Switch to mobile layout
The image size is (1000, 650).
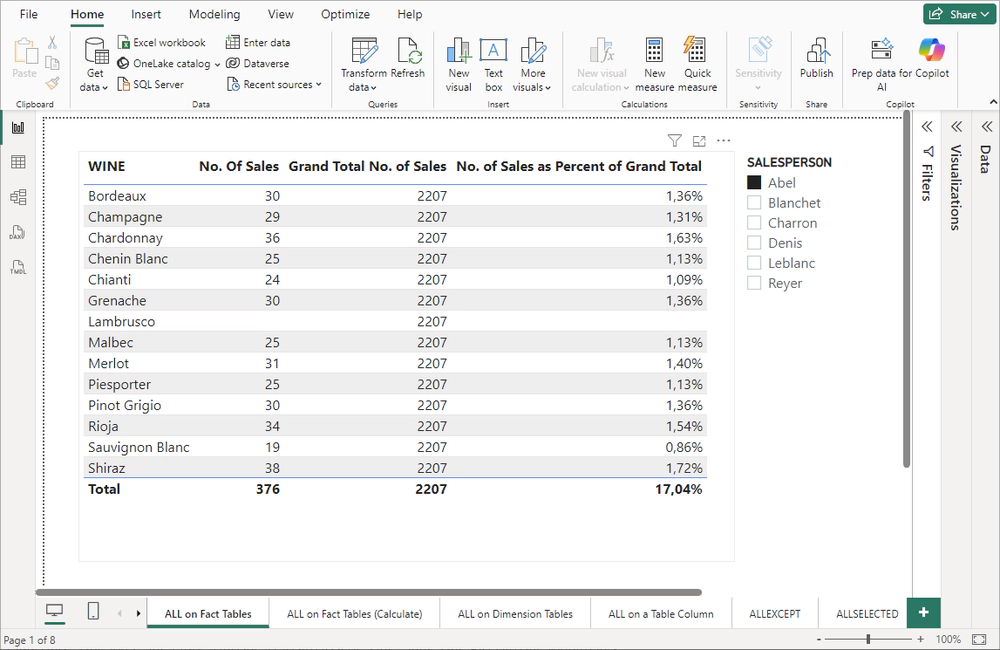(x=93, y=612)
